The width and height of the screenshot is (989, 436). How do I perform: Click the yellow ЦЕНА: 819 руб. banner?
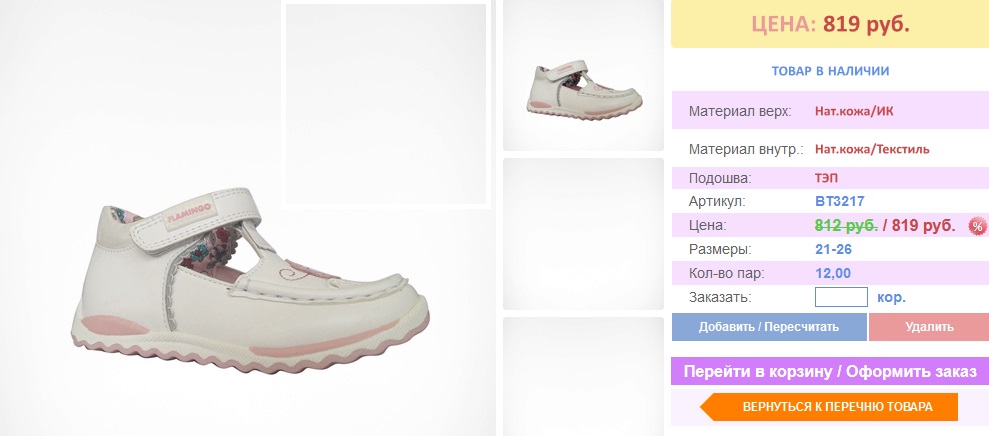click(830, 24)
